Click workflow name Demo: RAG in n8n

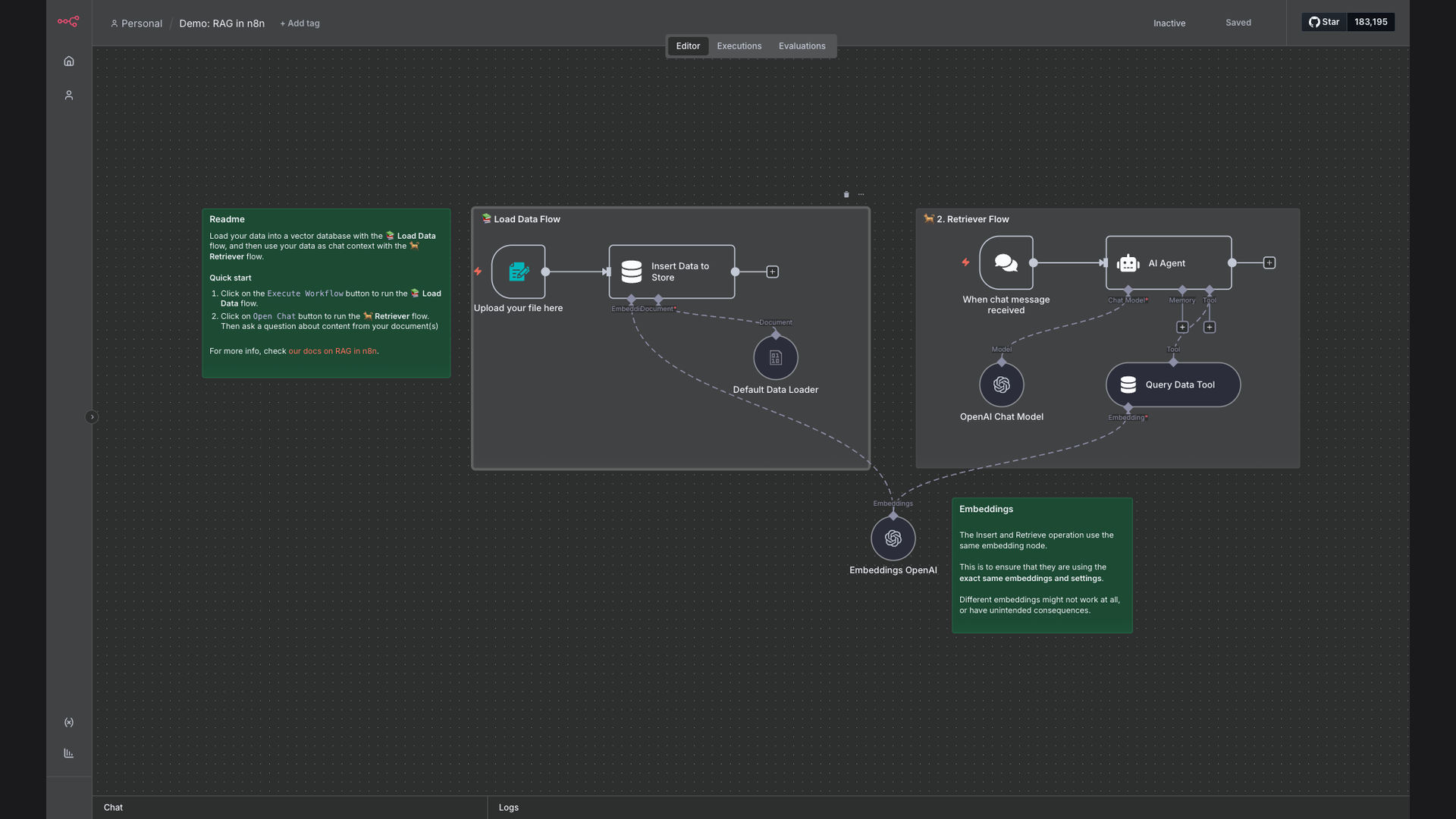(222, 24)
